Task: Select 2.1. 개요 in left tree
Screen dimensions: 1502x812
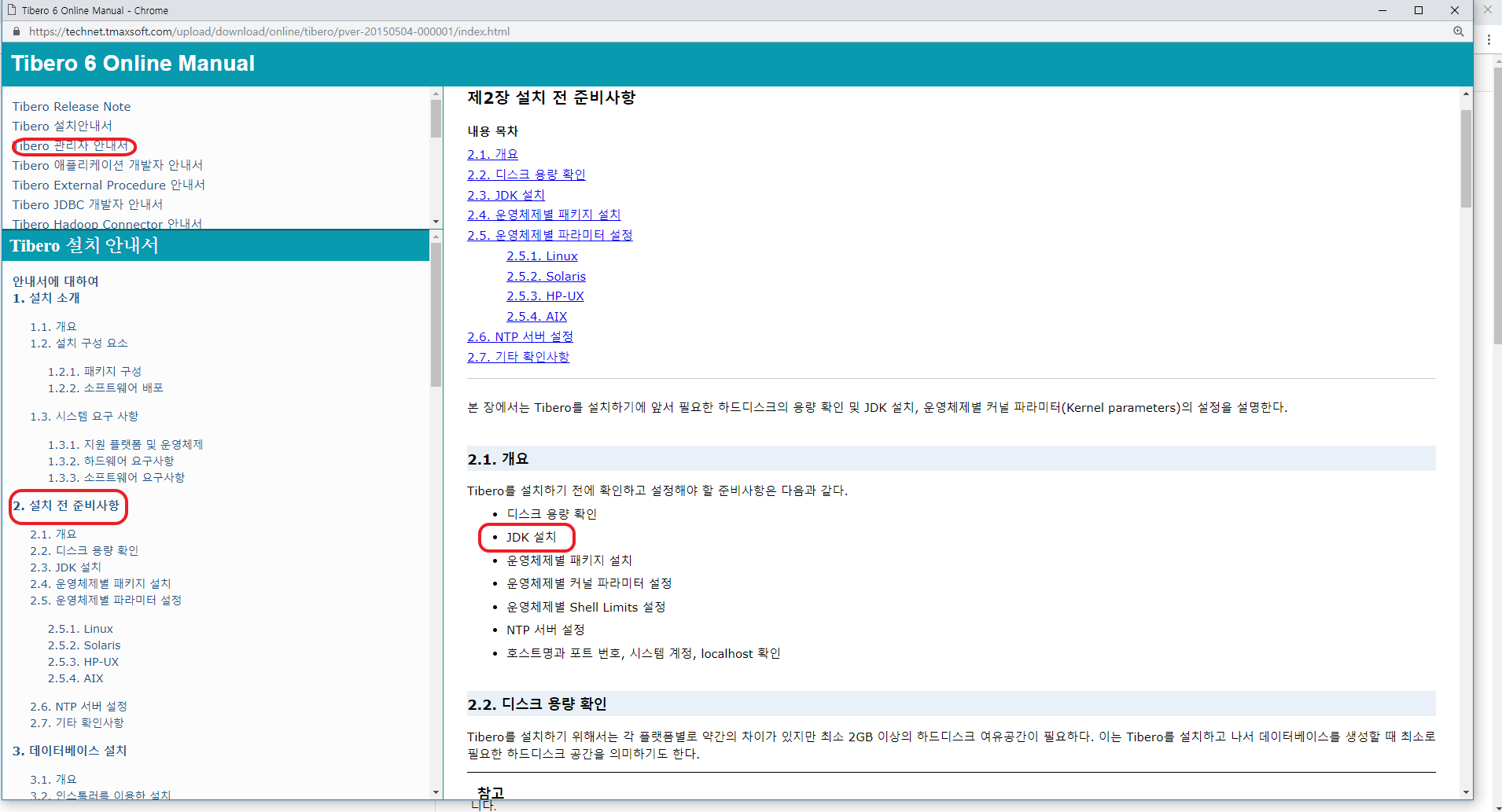Action: 53,534
